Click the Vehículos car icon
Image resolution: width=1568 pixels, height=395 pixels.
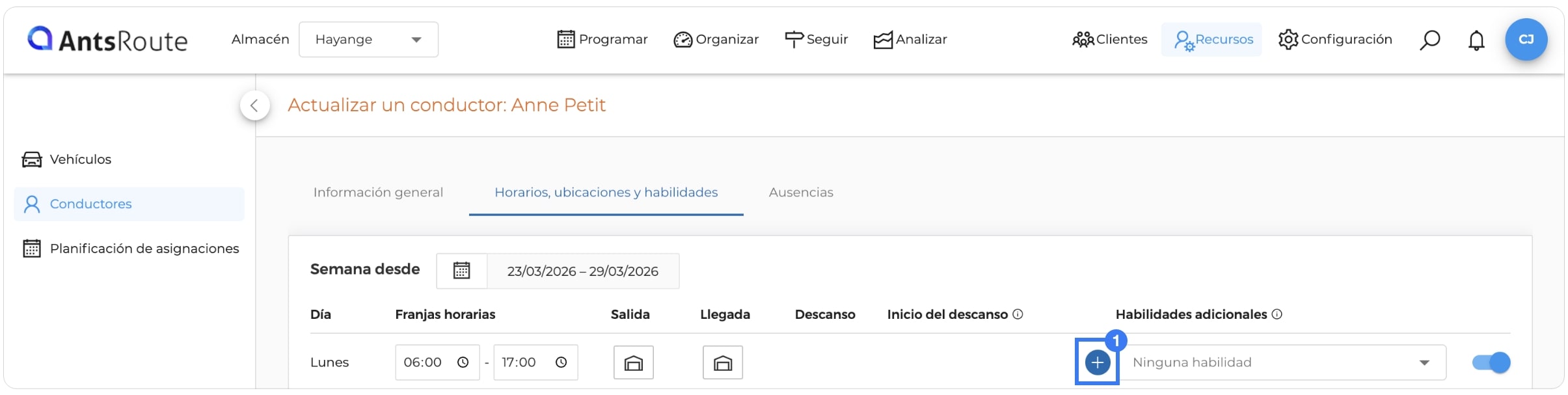32,159
